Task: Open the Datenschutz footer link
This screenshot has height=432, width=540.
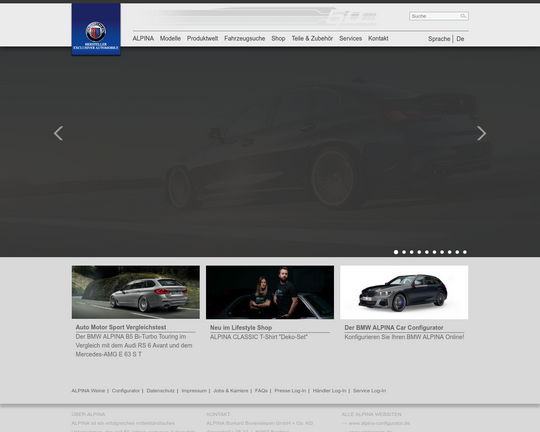Action: tap(160, 391)
